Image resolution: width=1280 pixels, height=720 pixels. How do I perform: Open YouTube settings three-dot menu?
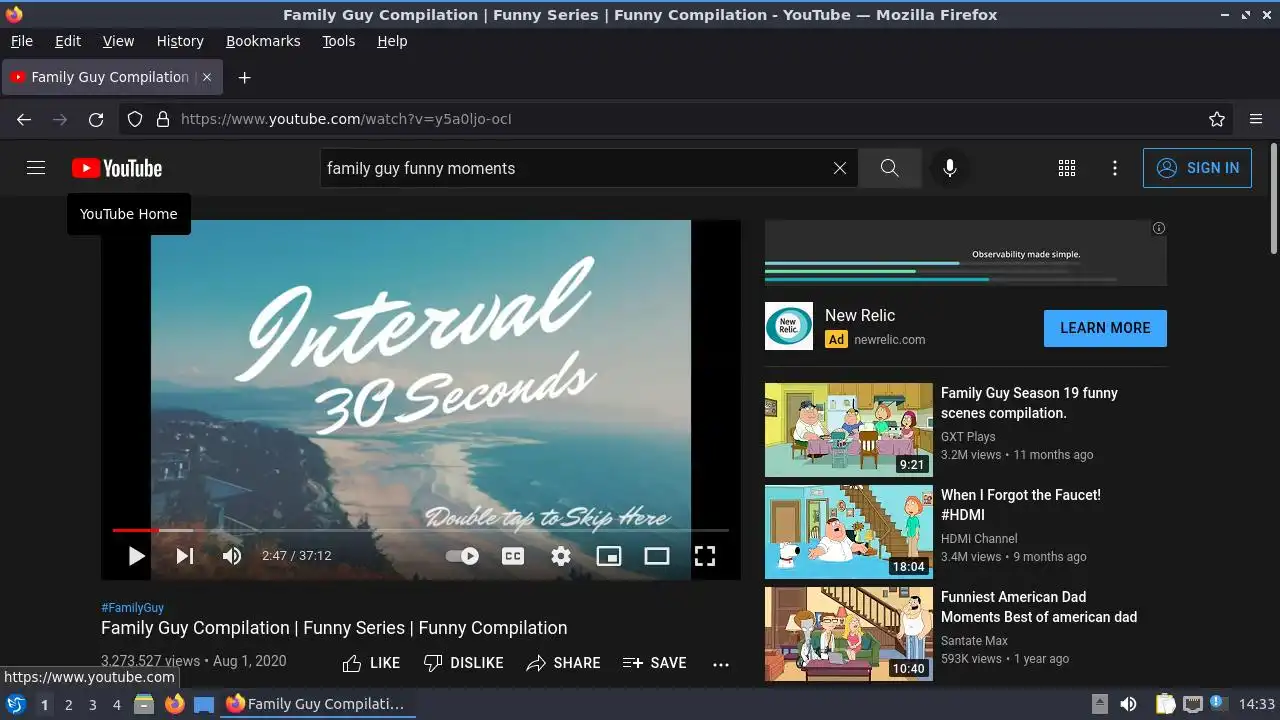(1115, 168)
